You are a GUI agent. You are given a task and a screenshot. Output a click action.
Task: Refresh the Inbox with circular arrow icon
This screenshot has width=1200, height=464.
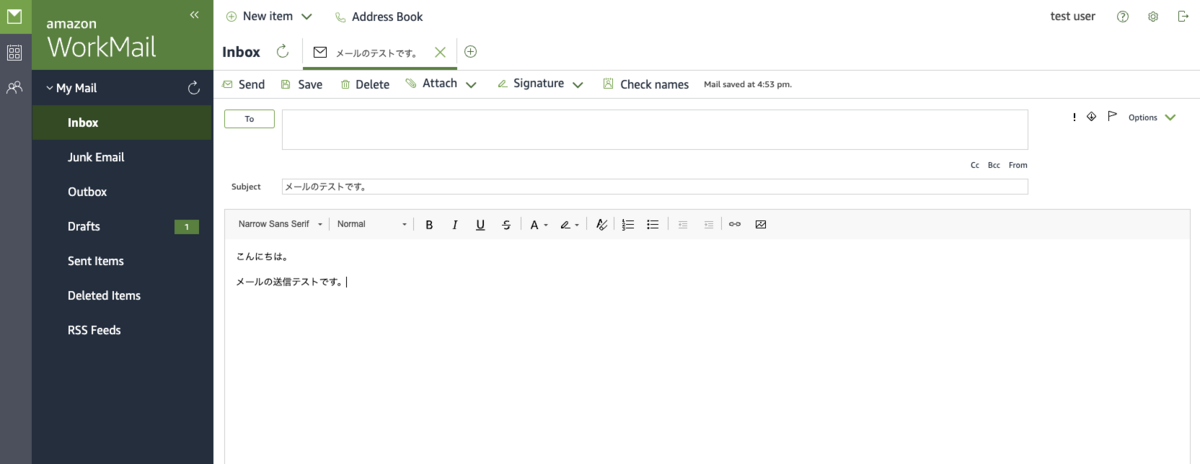pos(282,52)
